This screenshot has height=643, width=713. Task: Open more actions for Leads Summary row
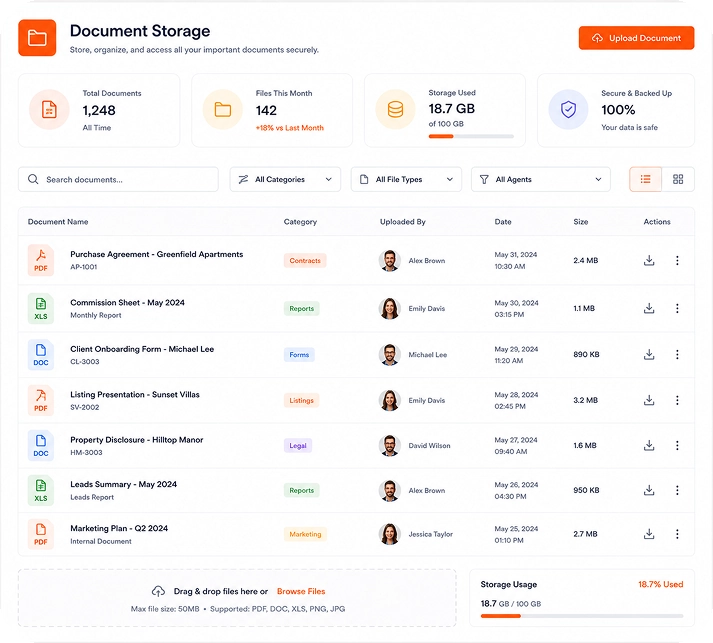(677, 490)
